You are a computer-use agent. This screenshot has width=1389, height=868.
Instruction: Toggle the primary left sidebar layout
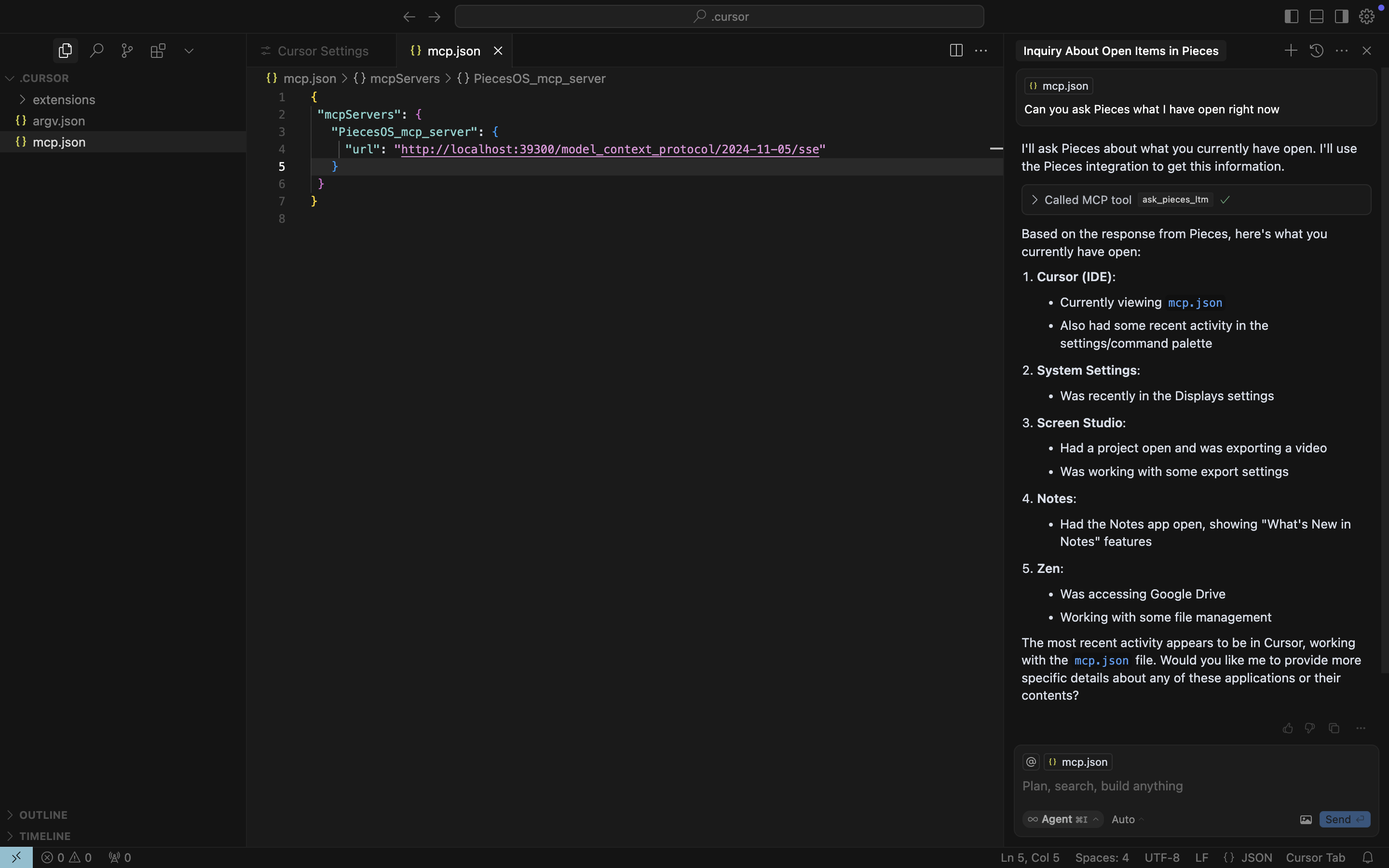coord(1292,17)
